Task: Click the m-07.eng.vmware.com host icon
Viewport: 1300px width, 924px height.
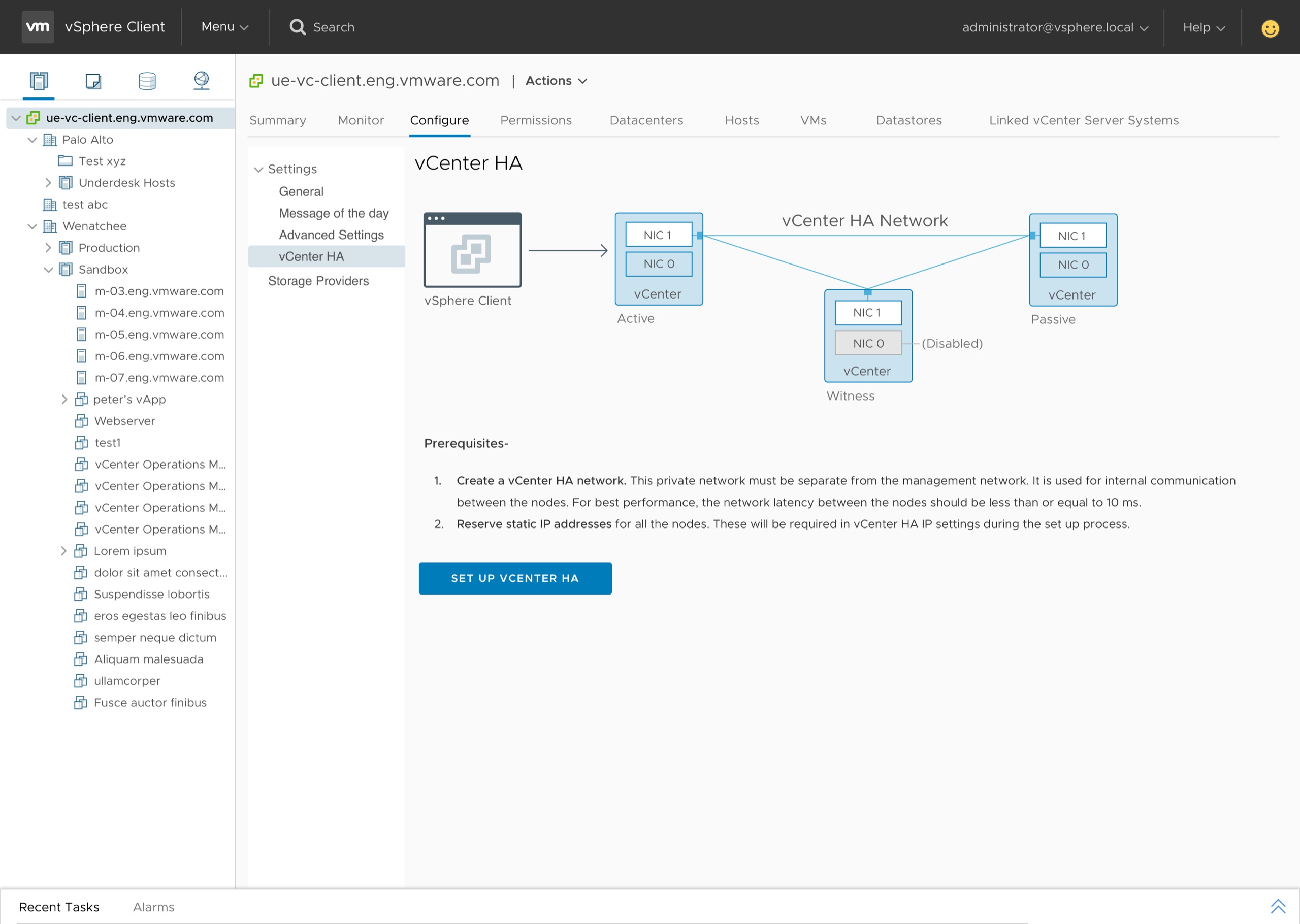Action: point(81,378)
